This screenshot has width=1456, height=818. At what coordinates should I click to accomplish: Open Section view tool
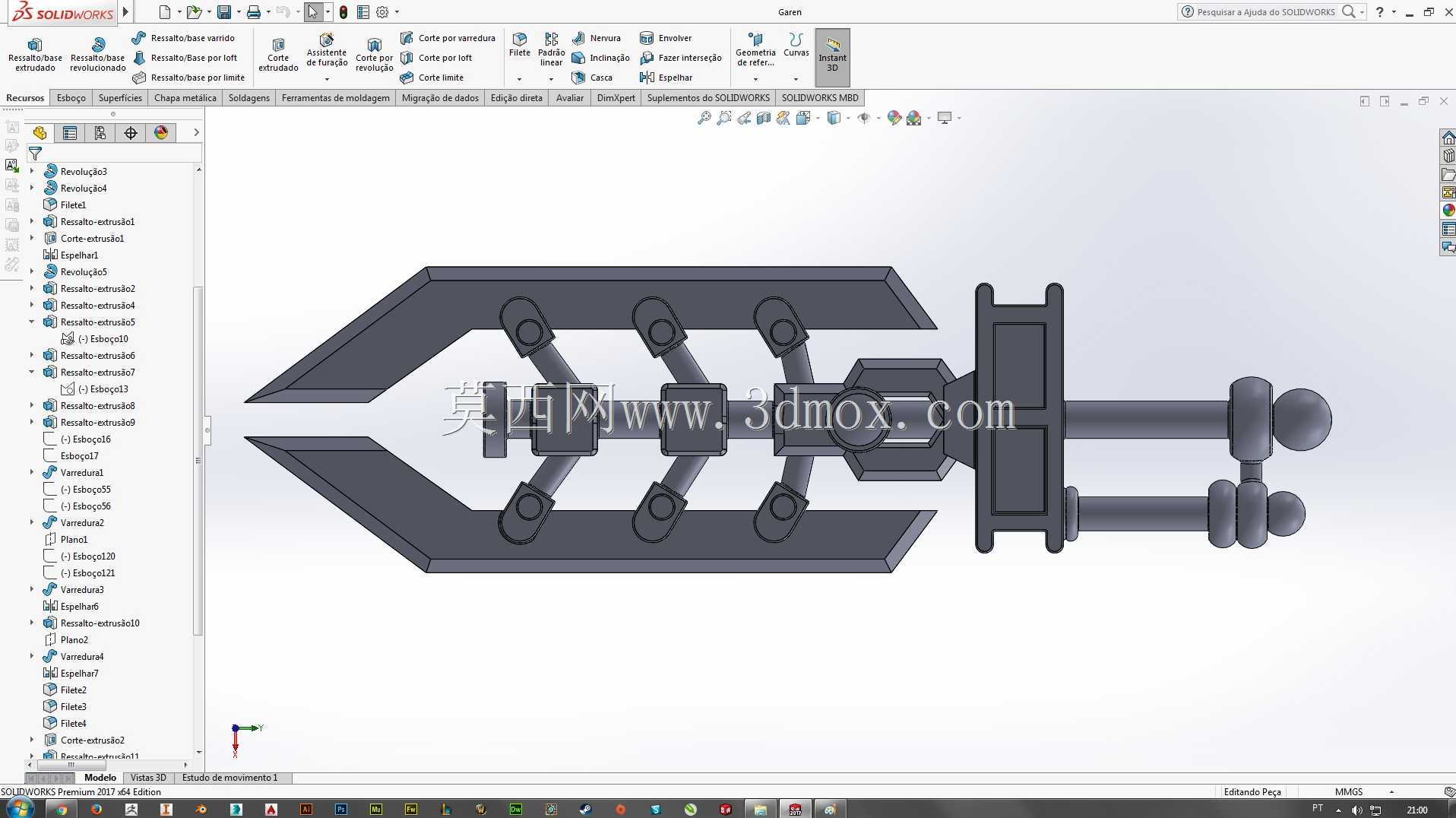coord(764,118)
